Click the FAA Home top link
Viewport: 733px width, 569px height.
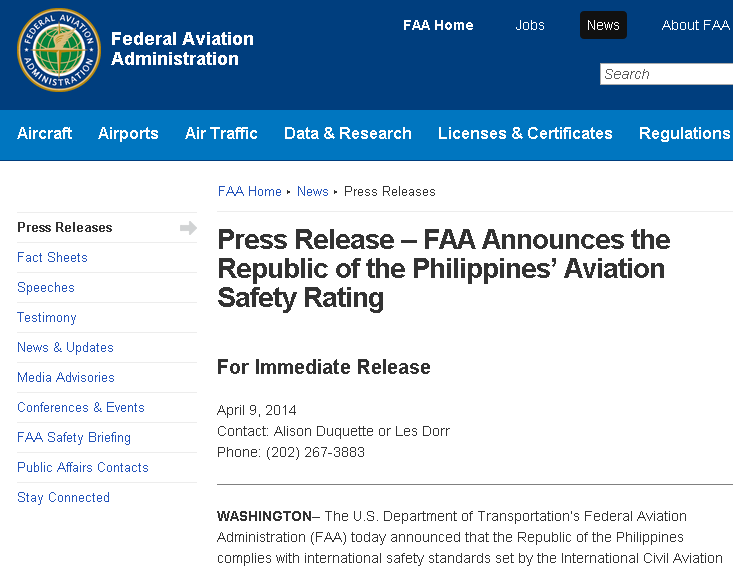coord(438,26)
